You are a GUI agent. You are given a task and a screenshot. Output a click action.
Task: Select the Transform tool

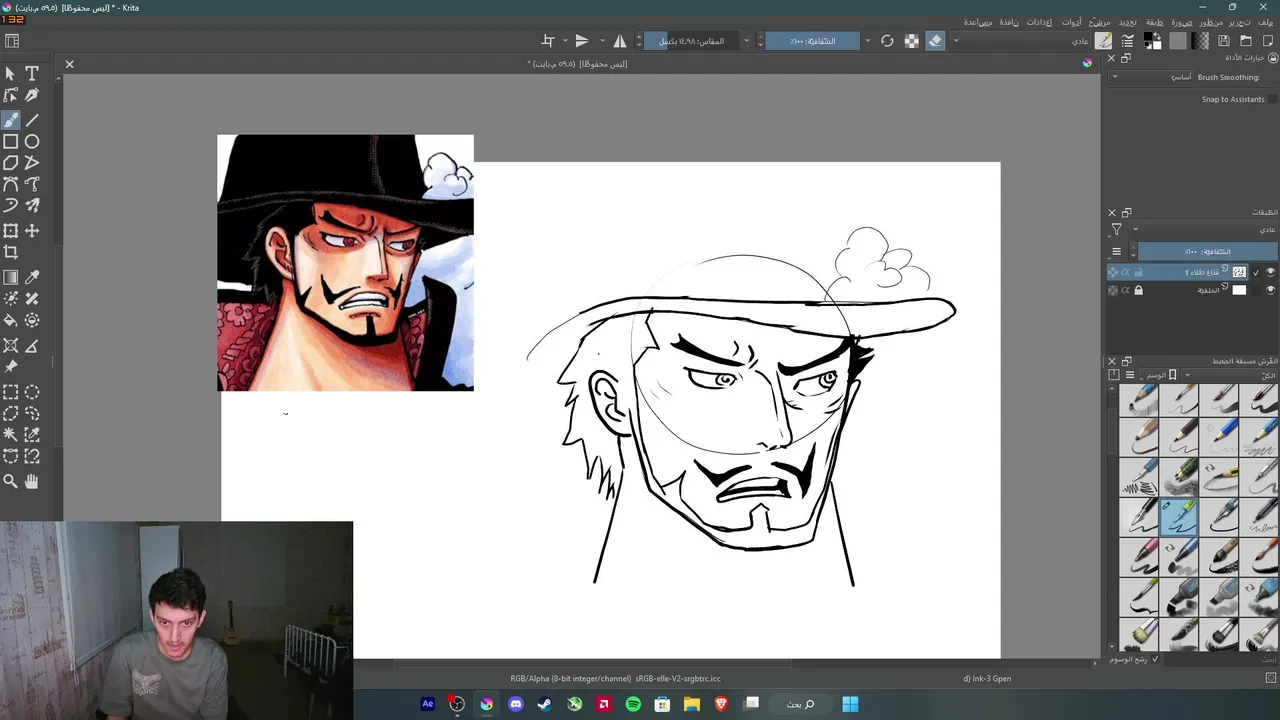click(10, 230)
